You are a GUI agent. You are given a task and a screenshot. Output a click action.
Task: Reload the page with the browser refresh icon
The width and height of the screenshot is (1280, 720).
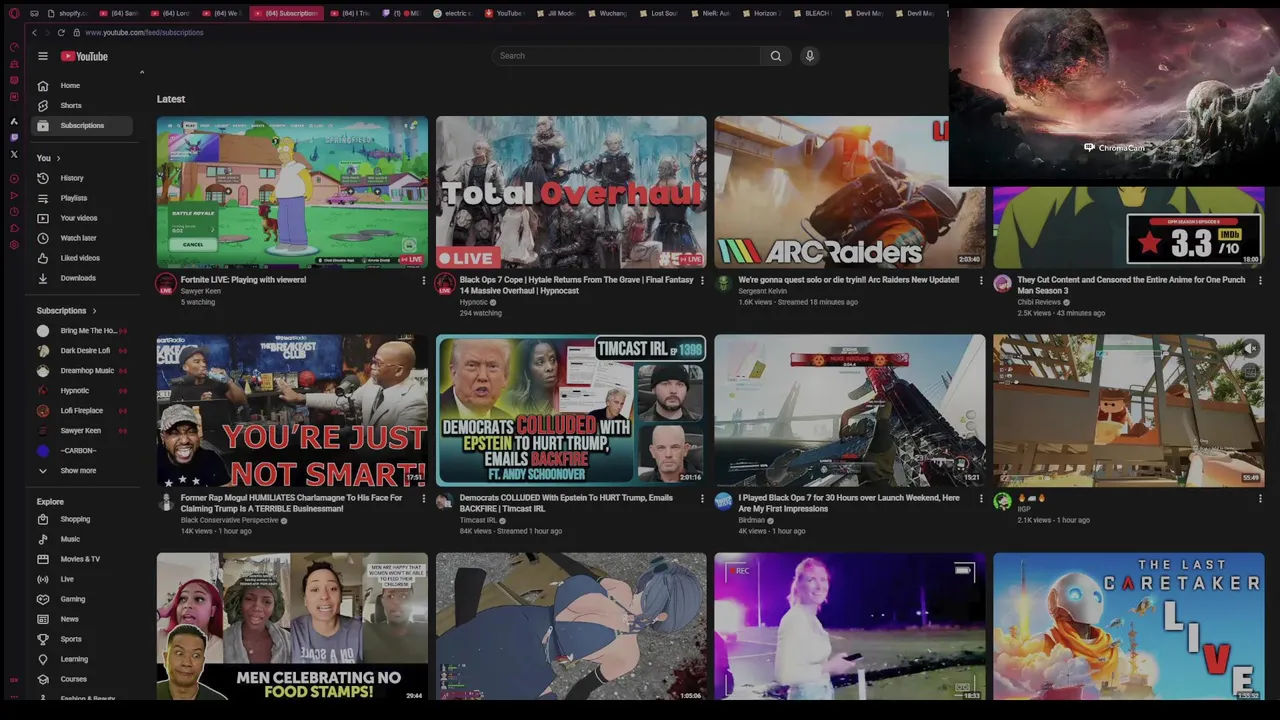[61, 32]
